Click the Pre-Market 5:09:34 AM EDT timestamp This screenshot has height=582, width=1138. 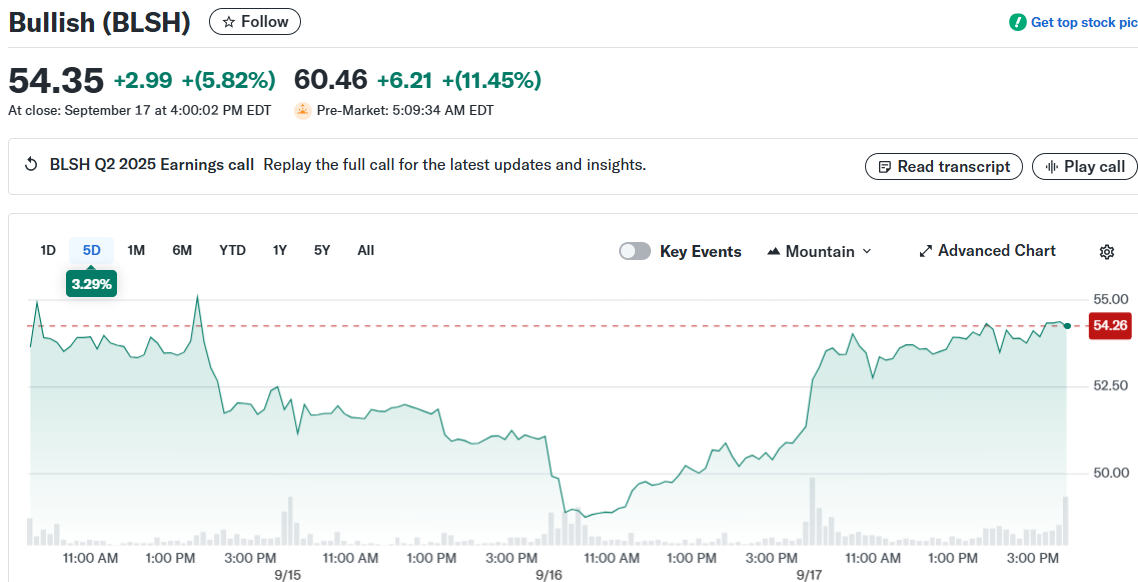[x=405, y=111]
